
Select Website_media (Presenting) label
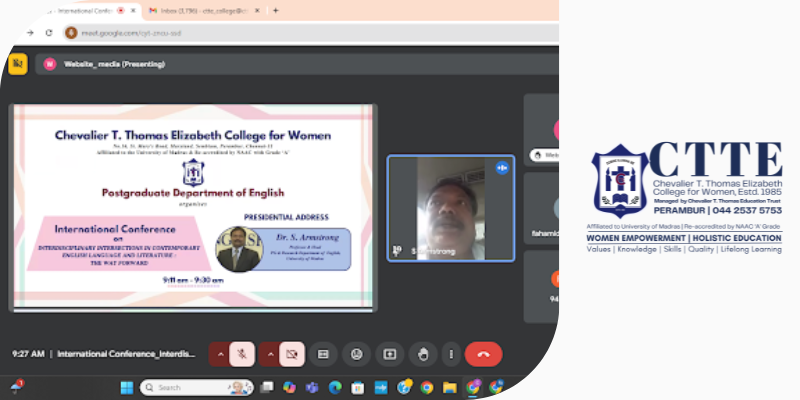coord(114,64)
